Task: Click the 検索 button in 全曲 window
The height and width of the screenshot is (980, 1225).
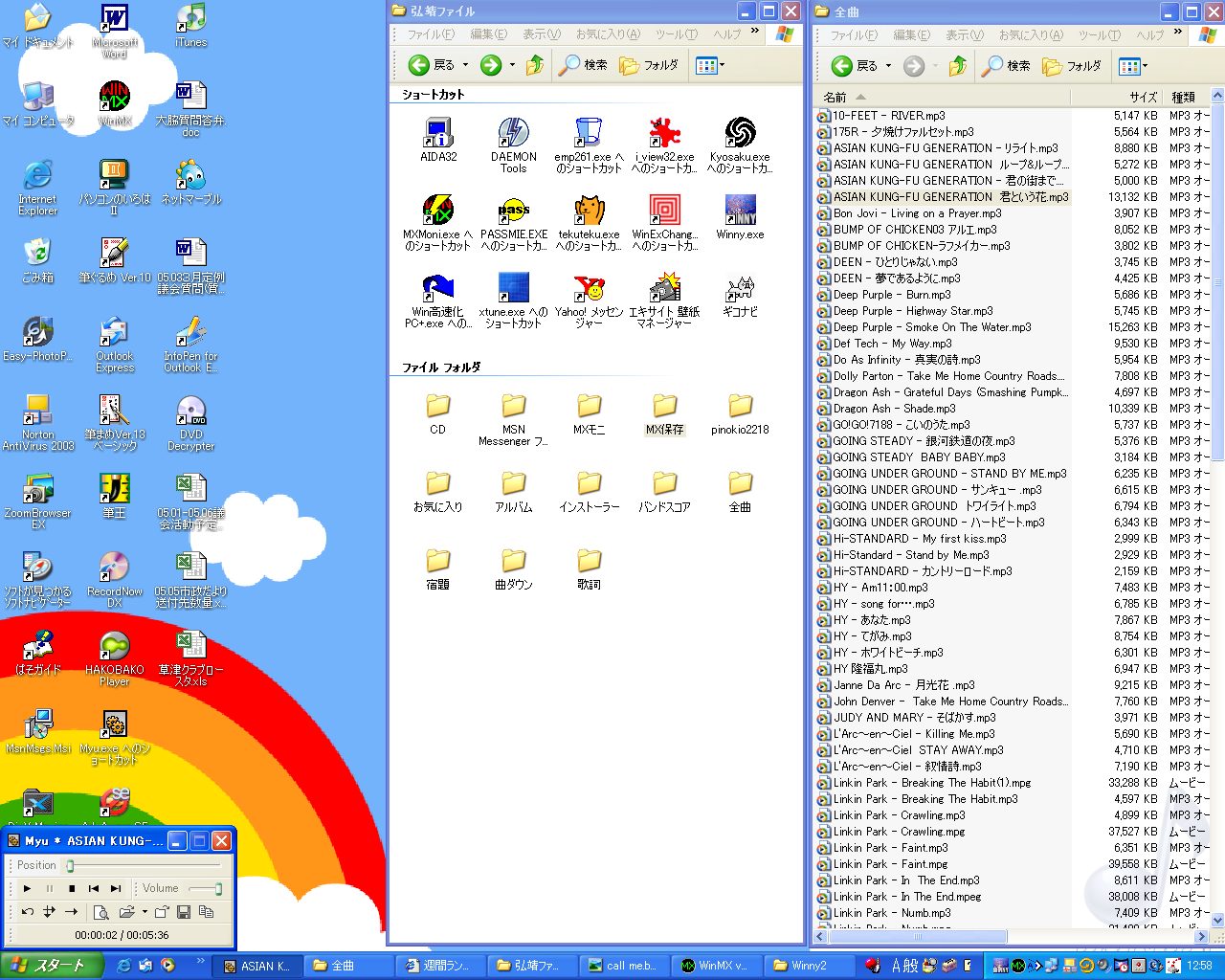Action: (x=1007, y=66)
